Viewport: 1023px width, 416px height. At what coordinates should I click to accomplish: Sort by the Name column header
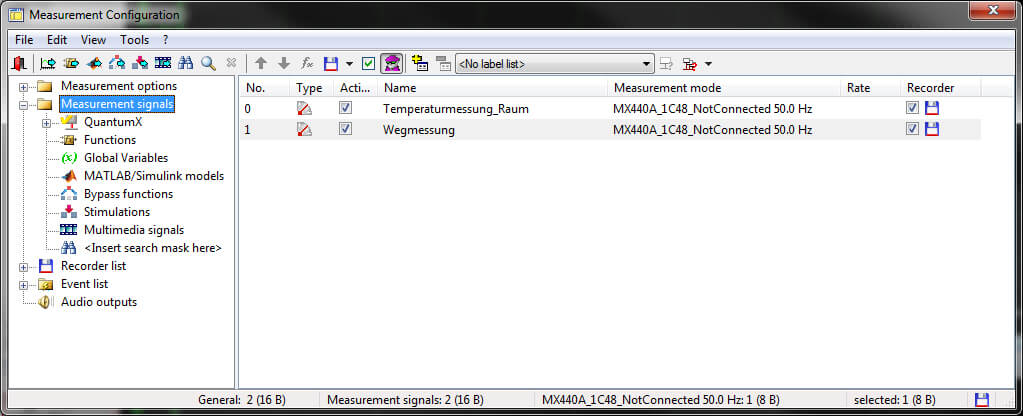point(493,87)
